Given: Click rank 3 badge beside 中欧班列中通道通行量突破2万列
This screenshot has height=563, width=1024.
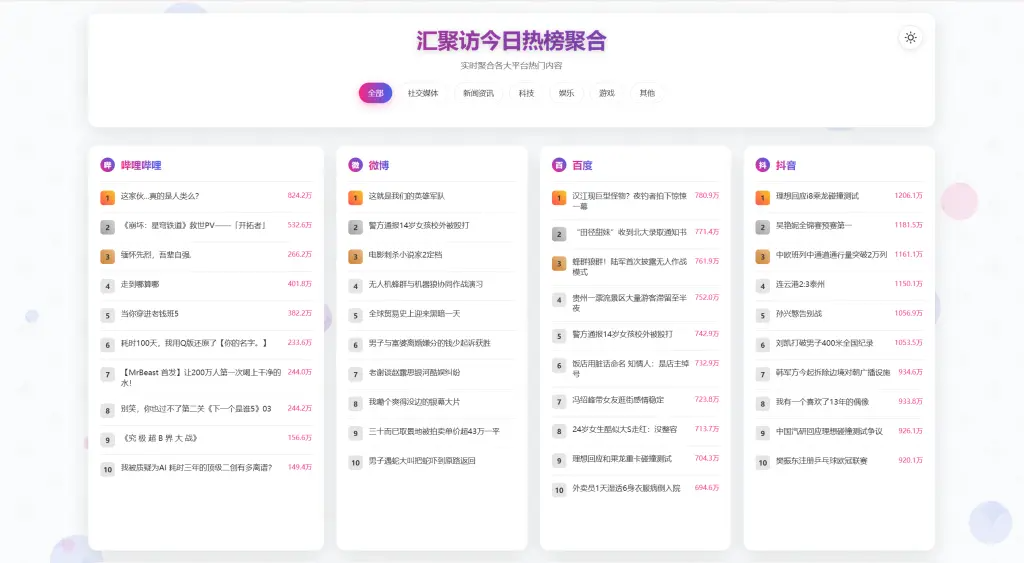Looking at the screenshot, I should point(763,257).
